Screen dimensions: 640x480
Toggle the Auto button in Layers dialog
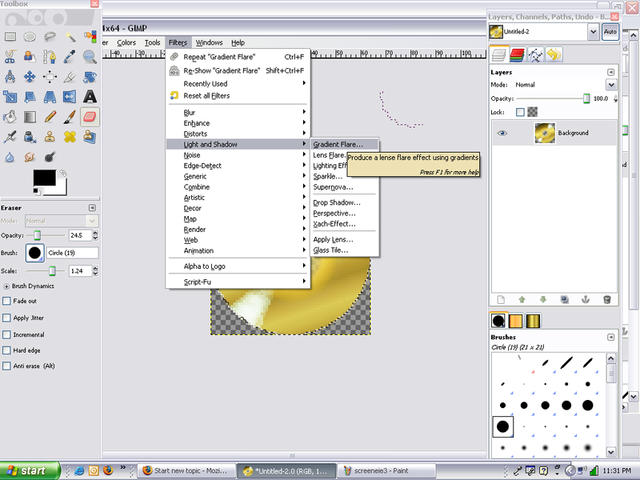click(610, 32)
